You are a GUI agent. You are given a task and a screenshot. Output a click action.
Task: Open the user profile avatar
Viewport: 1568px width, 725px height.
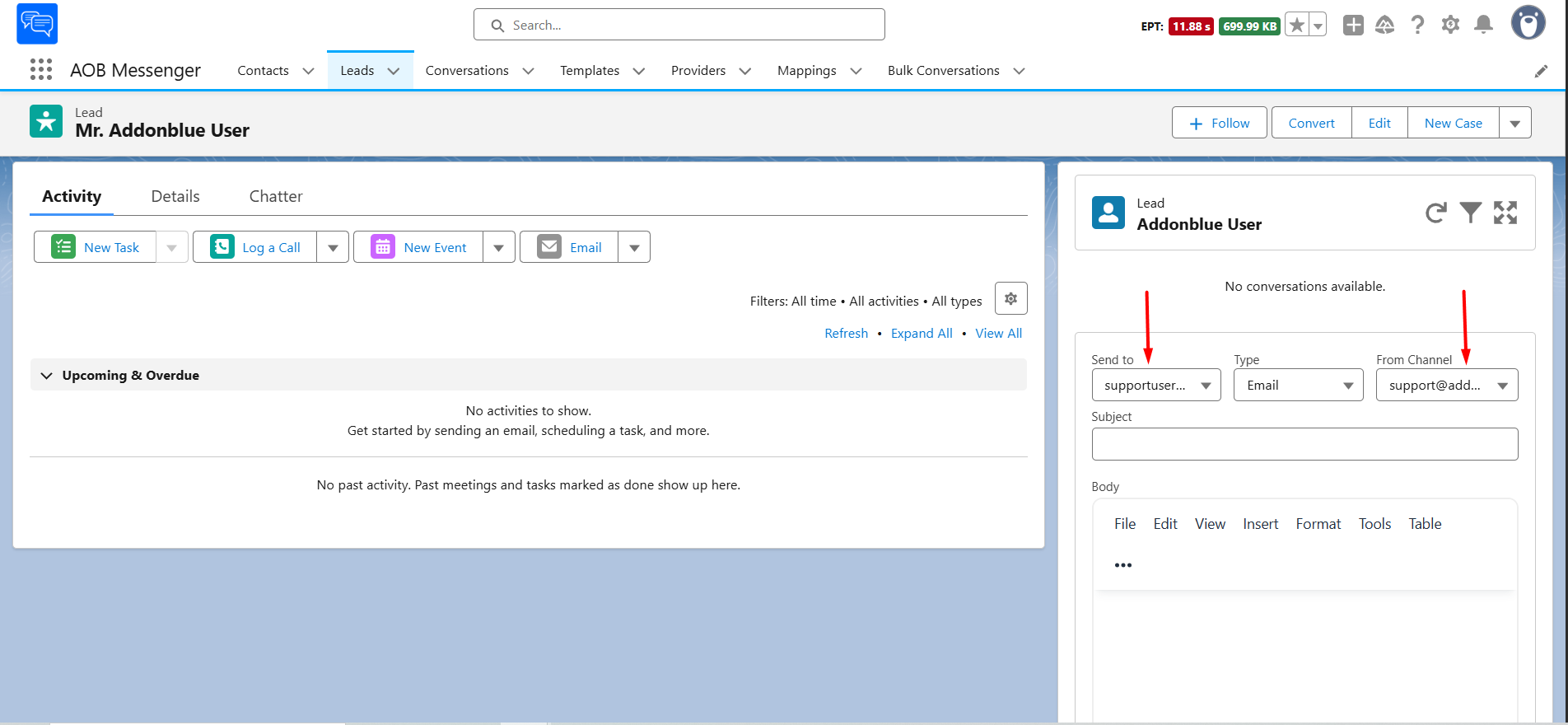click(x=1528, y=23)
